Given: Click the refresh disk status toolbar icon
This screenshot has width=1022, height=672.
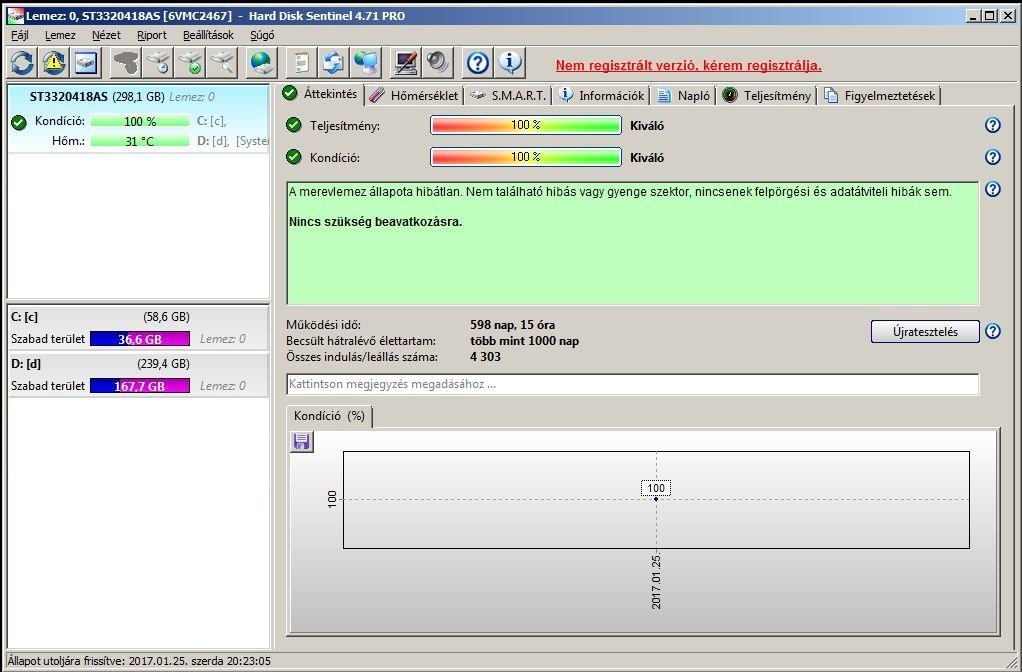Looking at the screenshot, I should click(22, 63).
